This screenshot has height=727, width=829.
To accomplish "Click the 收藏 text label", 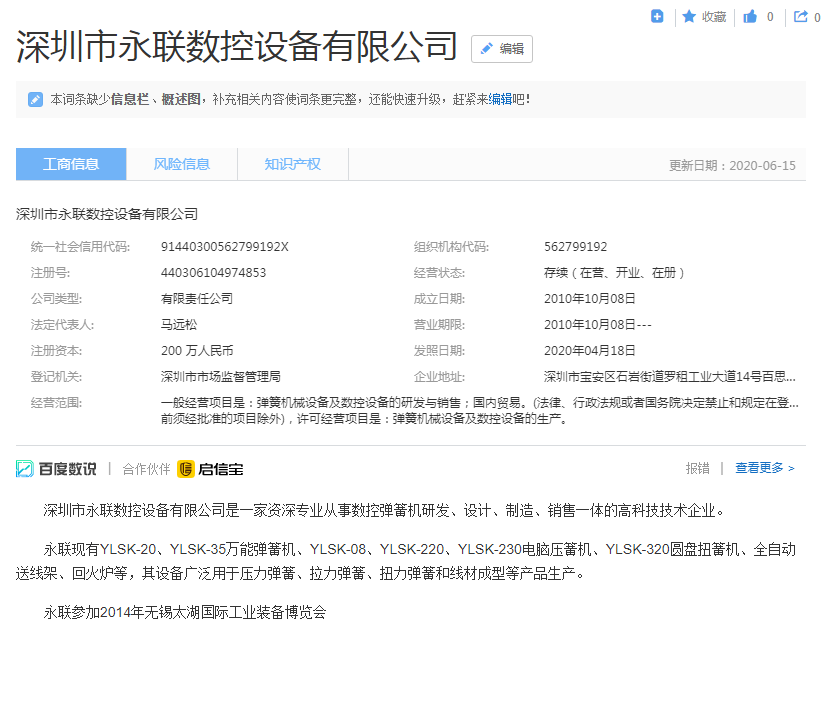I will point(714,16).
